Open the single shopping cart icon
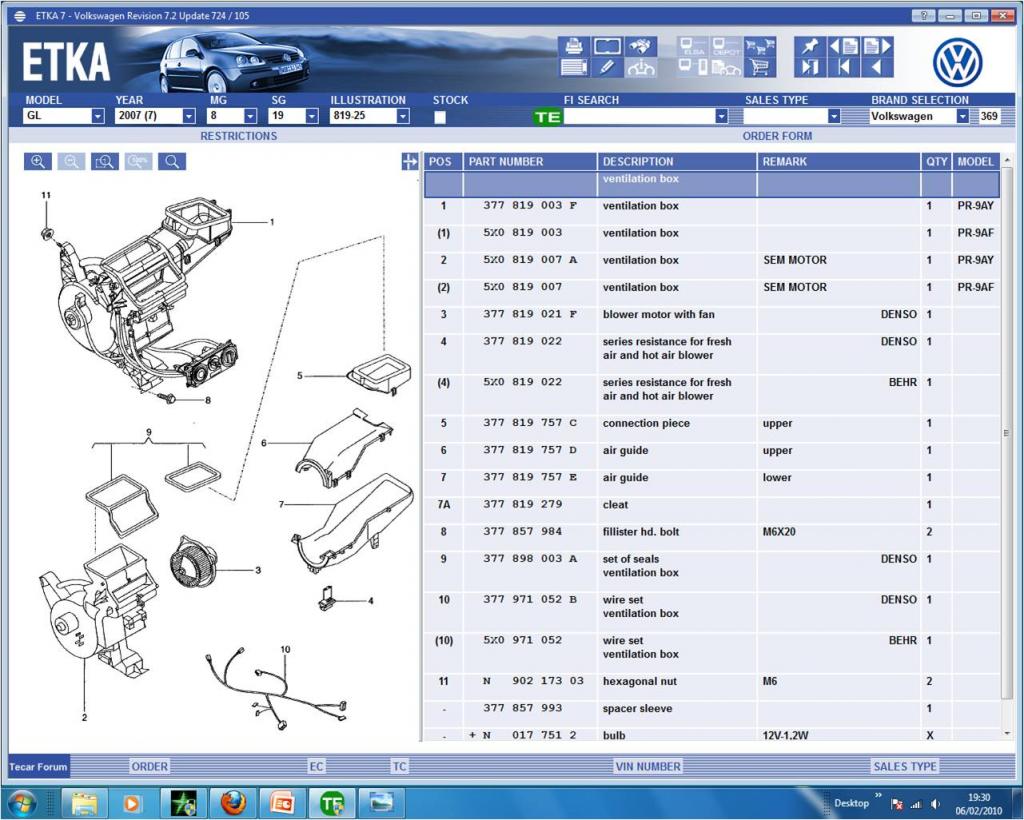The image size is (1024, 820). coord(760,67)
